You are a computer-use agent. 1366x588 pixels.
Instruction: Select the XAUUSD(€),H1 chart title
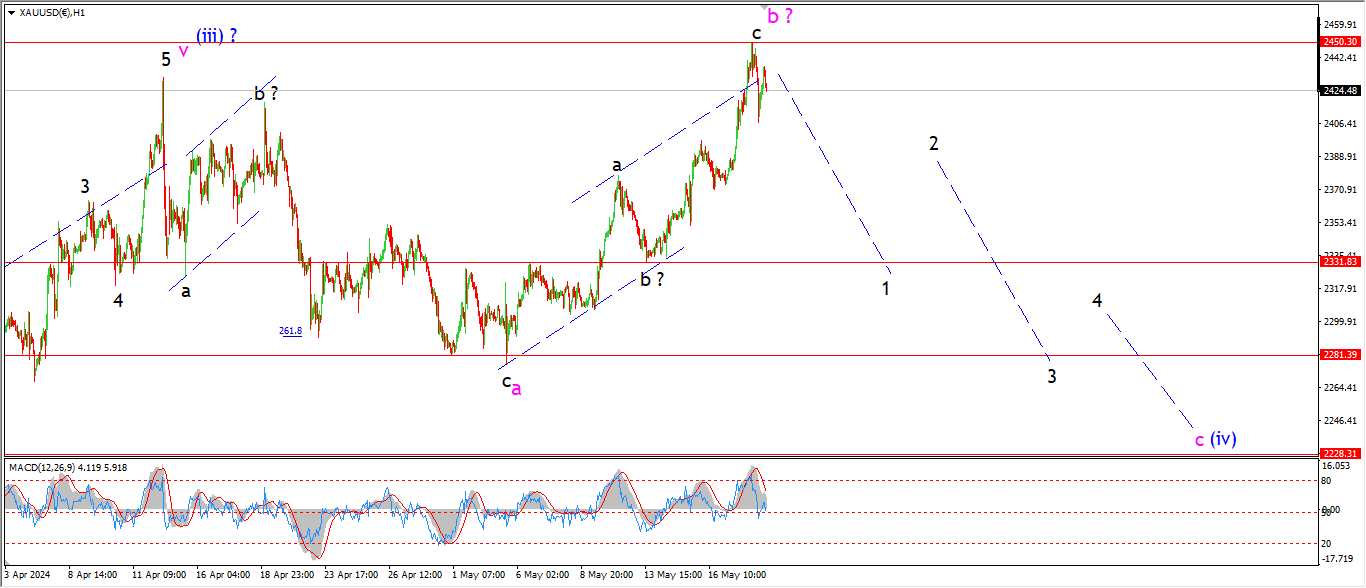click(52, 13)
